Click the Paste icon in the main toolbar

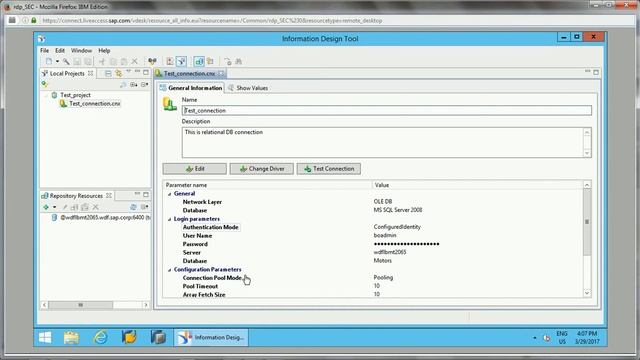(x=124, y=62)
